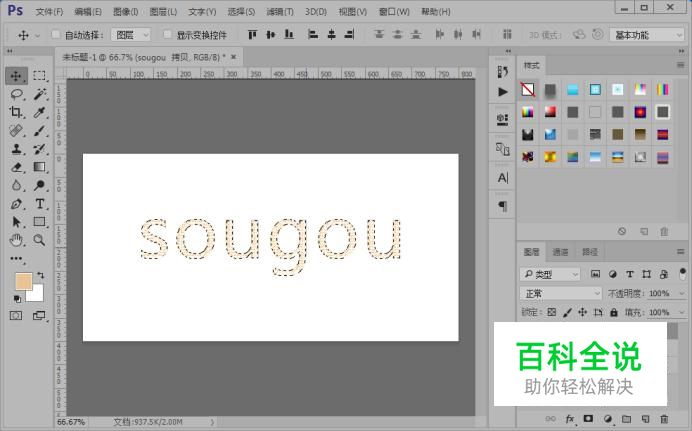Screen dimensions: 692x431
Task: Open the Character panel icon
Action: click(x=502, y=178)
